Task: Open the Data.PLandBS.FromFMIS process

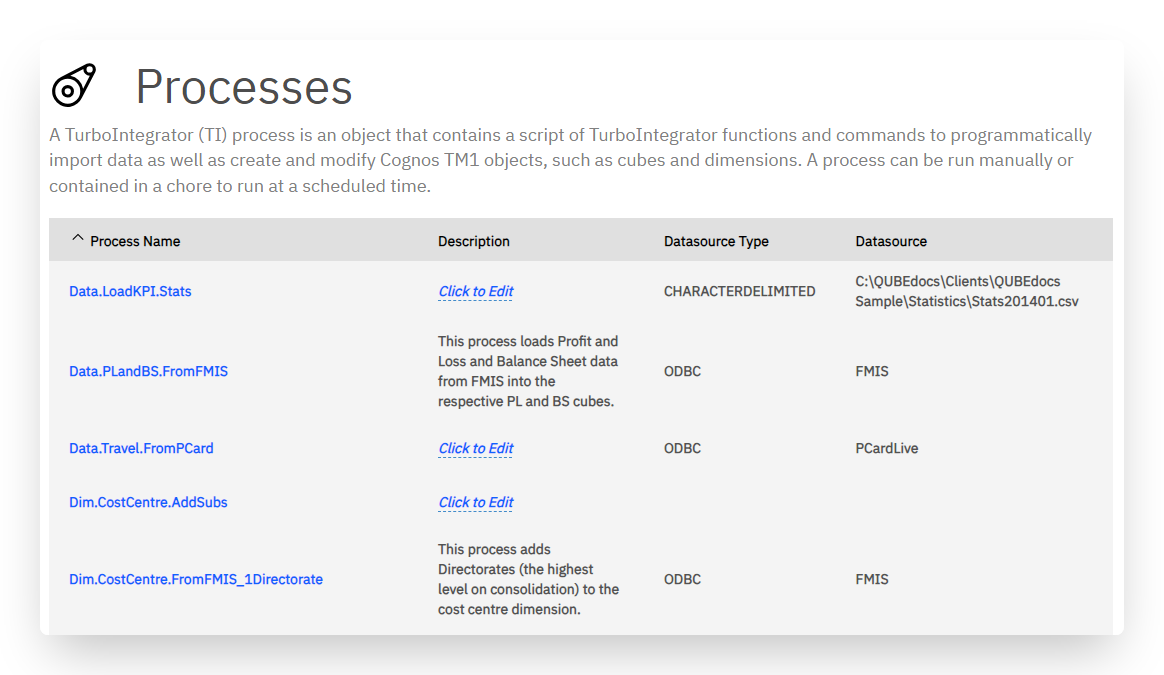Action: 148,371
